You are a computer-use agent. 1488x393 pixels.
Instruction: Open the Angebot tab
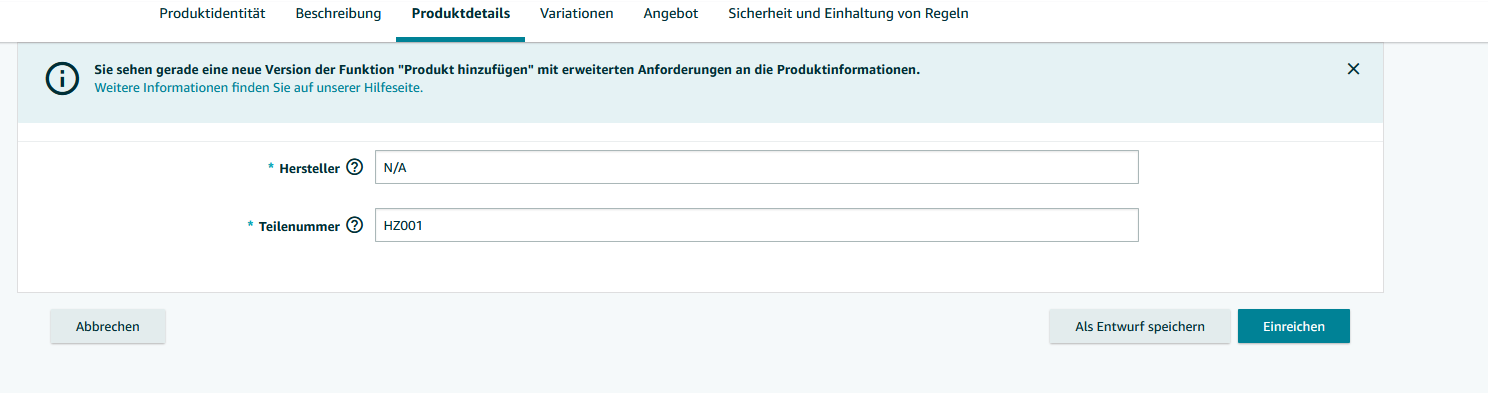(670, 14)
